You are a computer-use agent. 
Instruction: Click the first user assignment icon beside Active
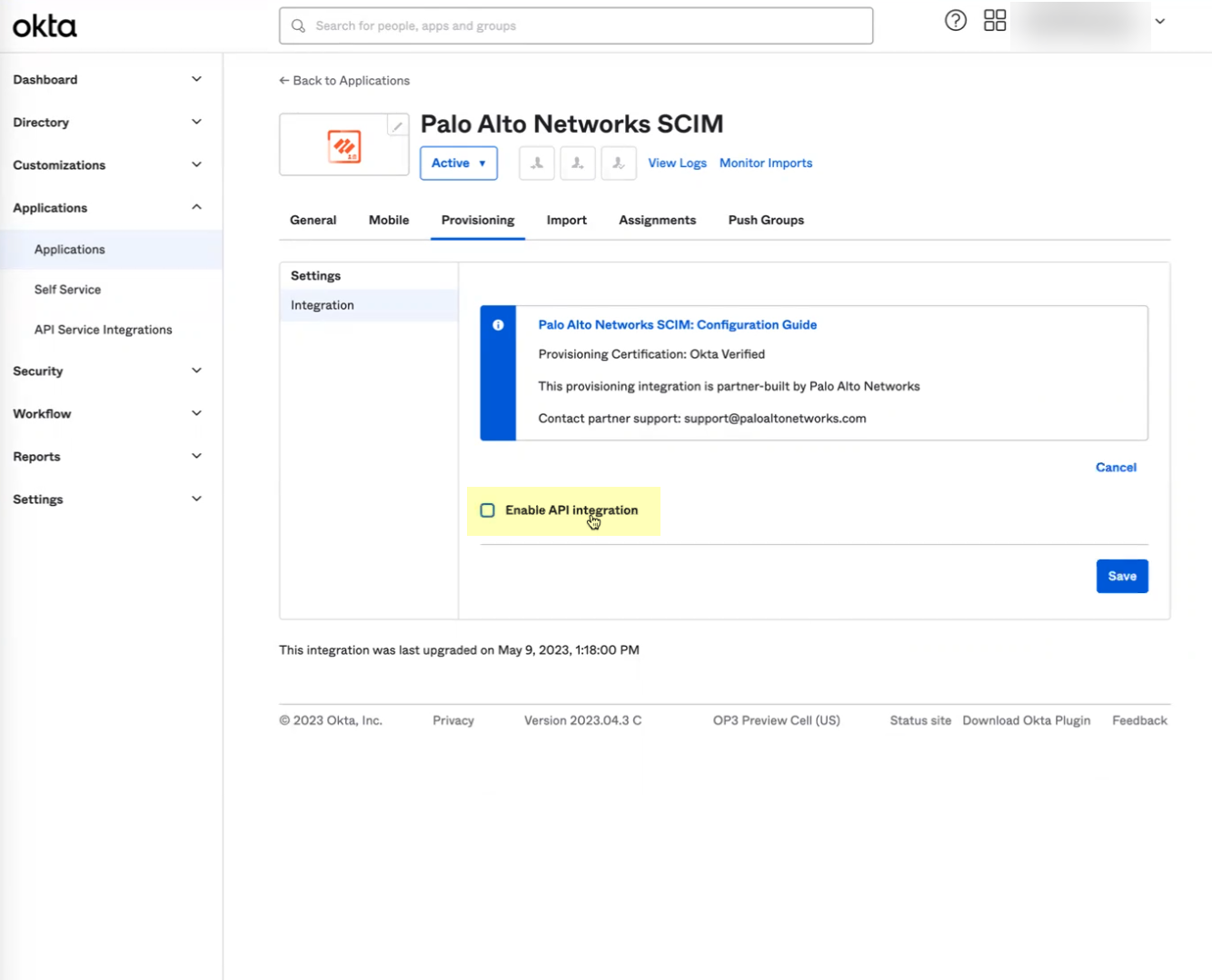(x=536, y=163)
